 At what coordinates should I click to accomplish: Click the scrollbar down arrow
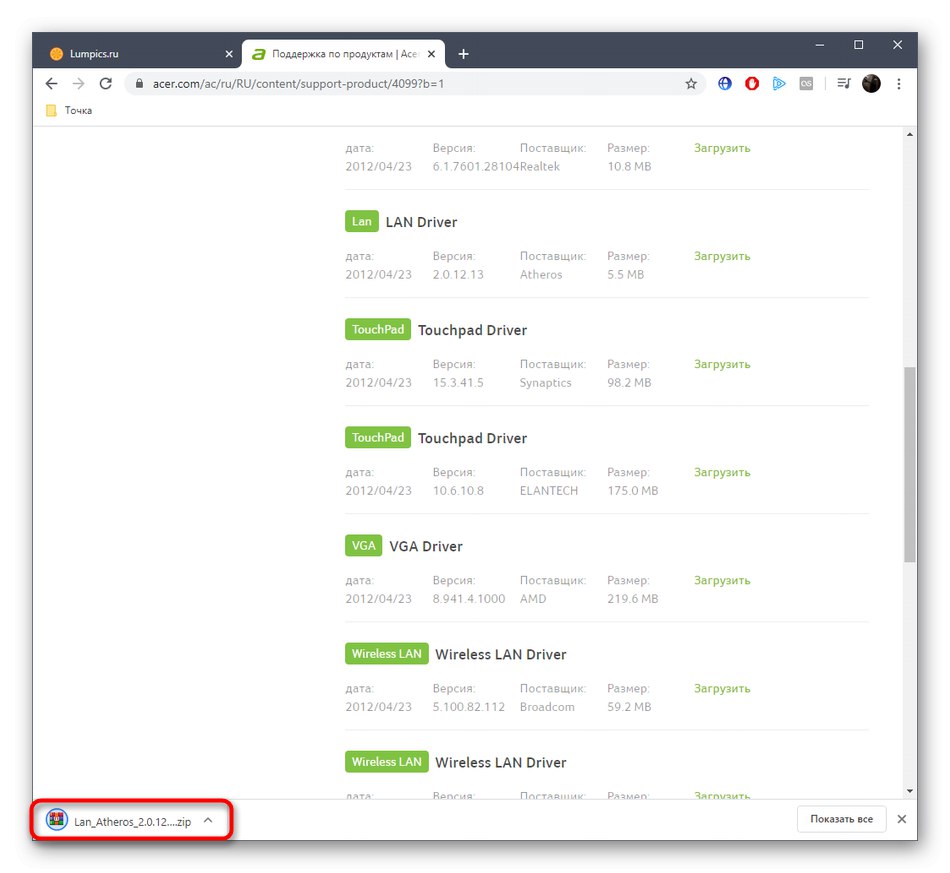[909, 791]
